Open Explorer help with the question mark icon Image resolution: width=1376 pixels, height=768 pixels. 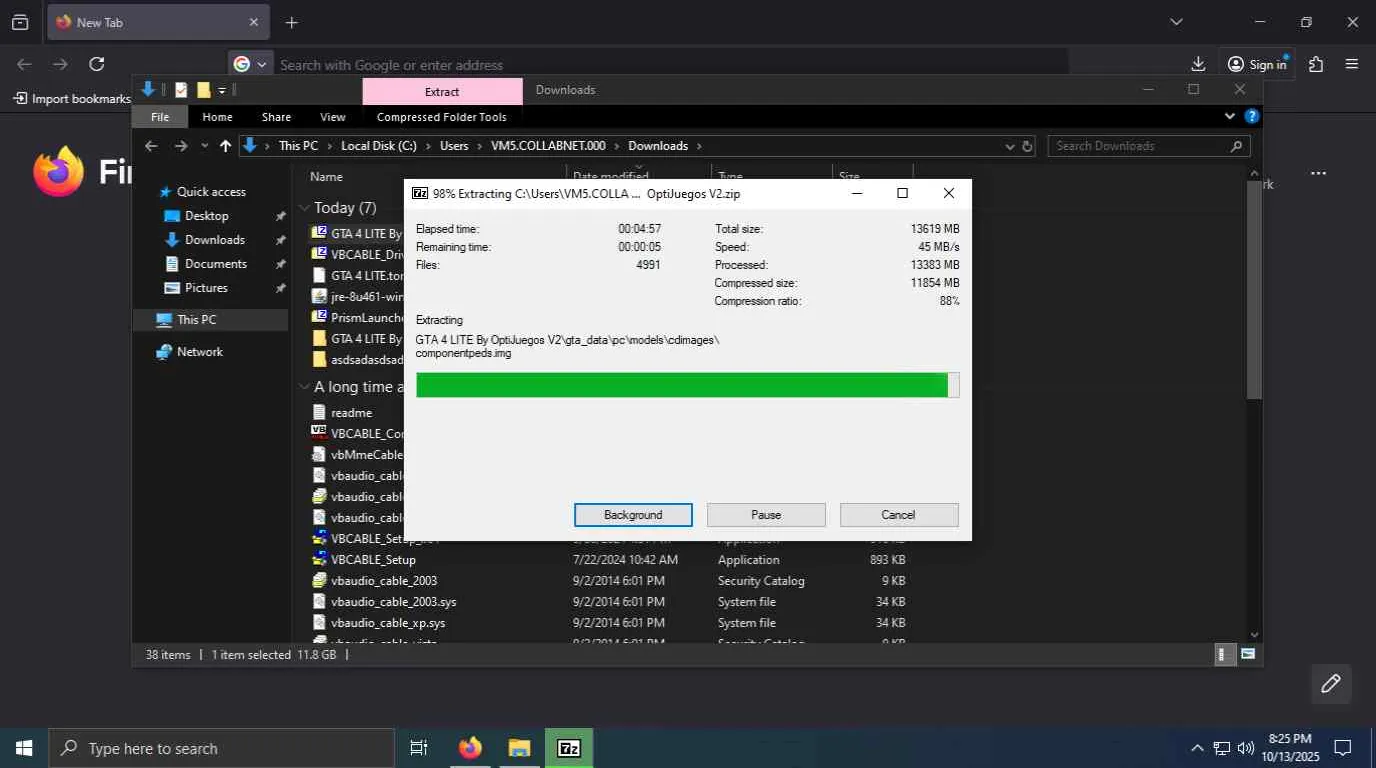coord(1251,116)
